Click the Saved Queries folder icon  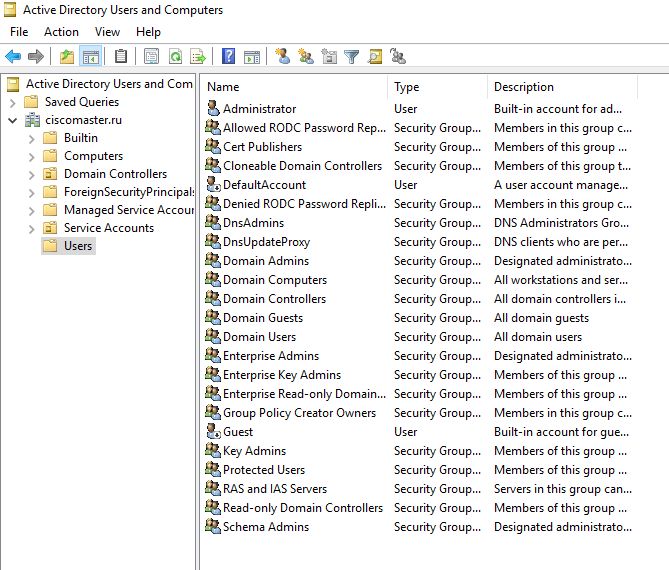coord(31,102)
